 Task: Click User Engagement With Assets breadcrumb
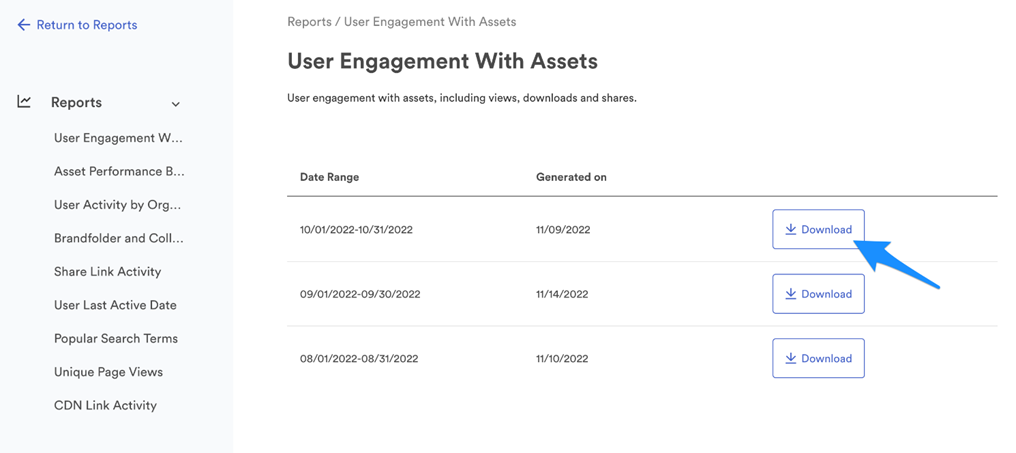(430, 22)
